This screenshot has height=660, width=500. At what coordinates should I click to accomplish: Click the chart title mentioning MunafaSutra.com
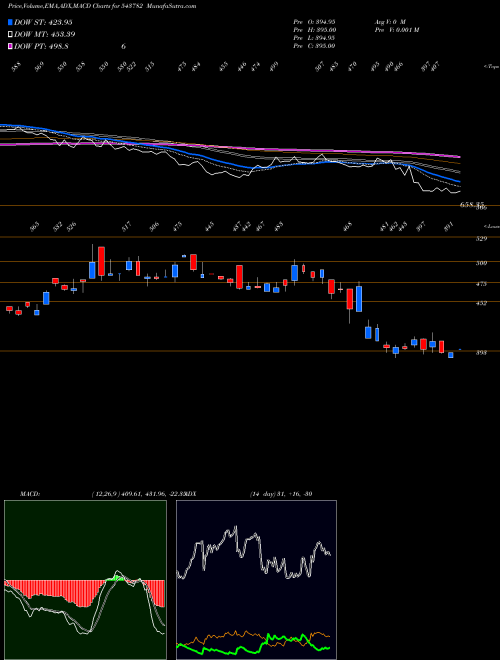tap(102, 6)
